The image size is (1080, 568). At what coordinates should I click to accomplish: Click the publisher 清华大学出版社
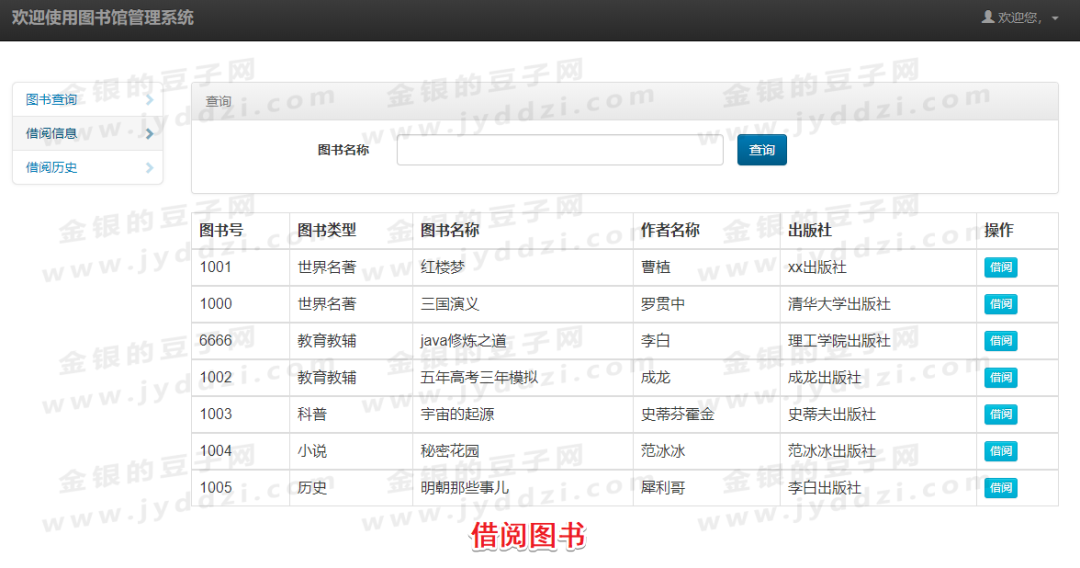point(839,304)
